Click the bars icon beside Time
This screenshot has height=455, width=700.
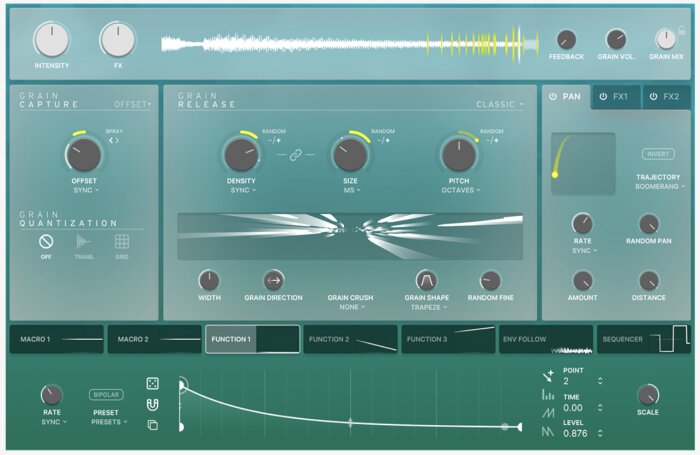tap(548, 395)
